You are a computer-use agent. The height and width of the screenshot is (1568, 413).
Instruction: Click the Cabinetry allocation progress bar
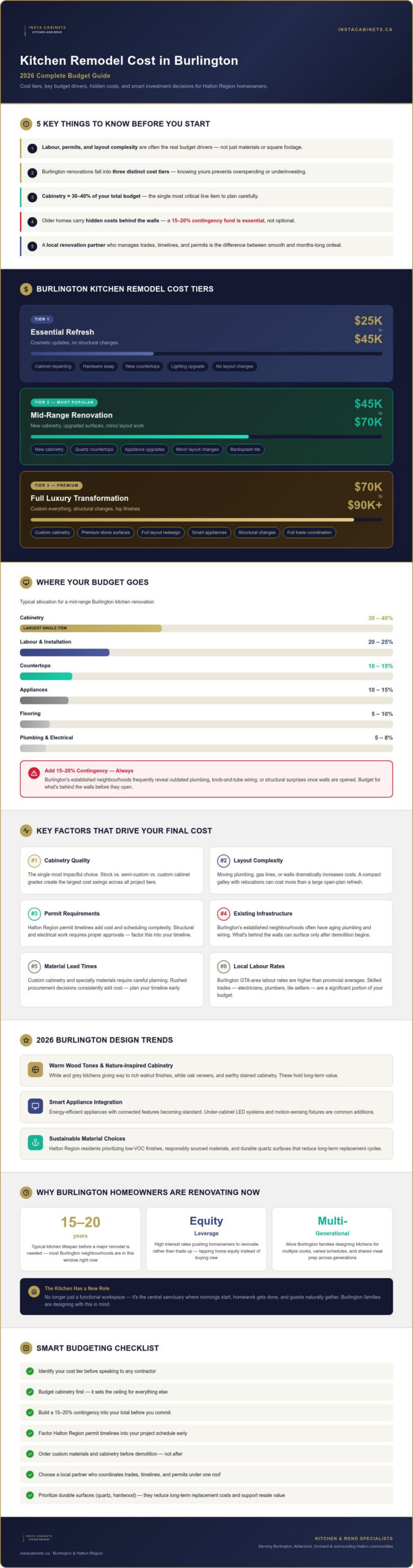[206, 628]
